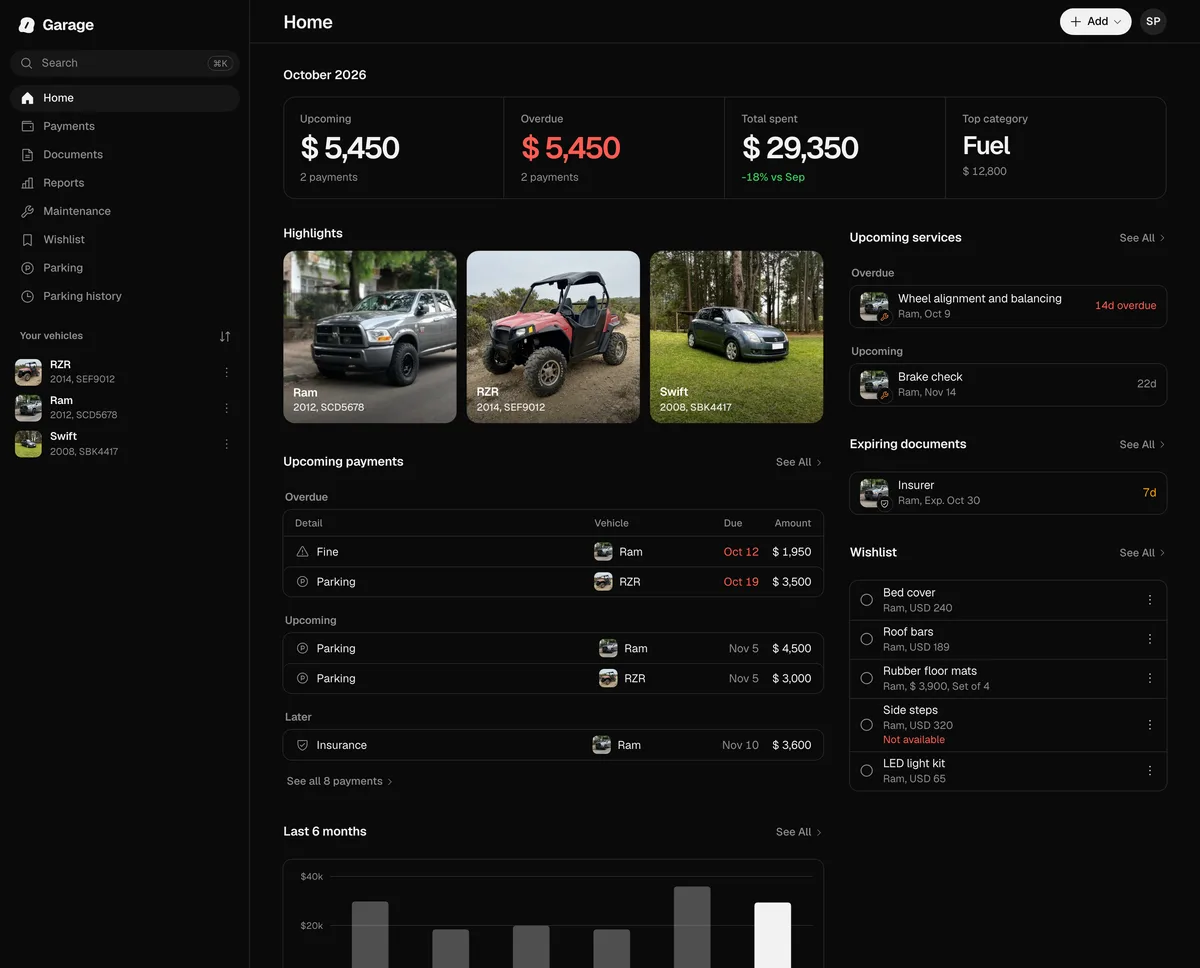1200x968 pixels.
Task: See all upcoming payments
Action: point(799,462)
